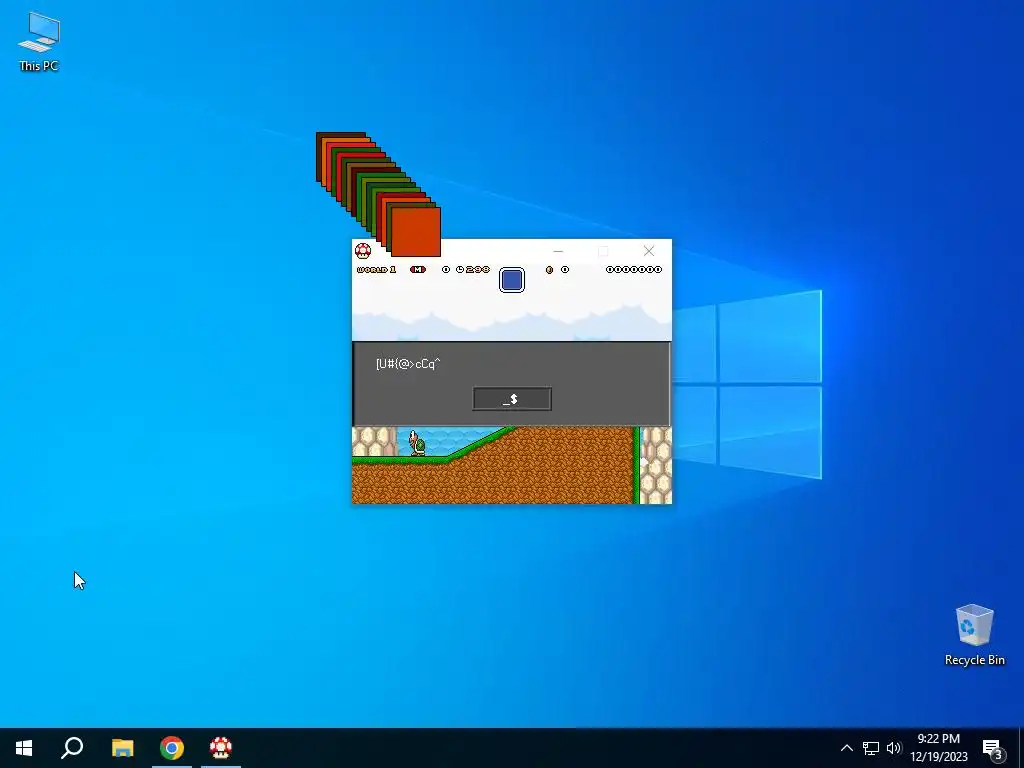This screenshot has width=1024, height=768.
Task: Click the score counter 0000000 in the HUD
Action: click(x=633, y=270)
